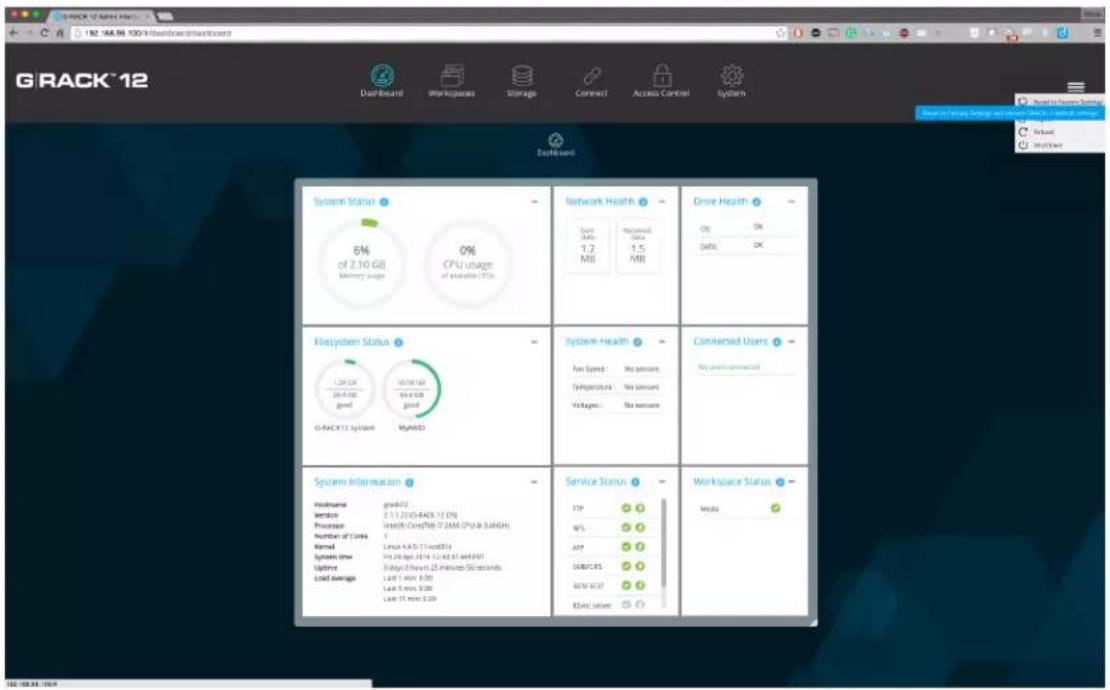Click the Reboot icon in the dropdown menu
The height and width of the screenshot is (690, 1110).
tap(1022, 132)
